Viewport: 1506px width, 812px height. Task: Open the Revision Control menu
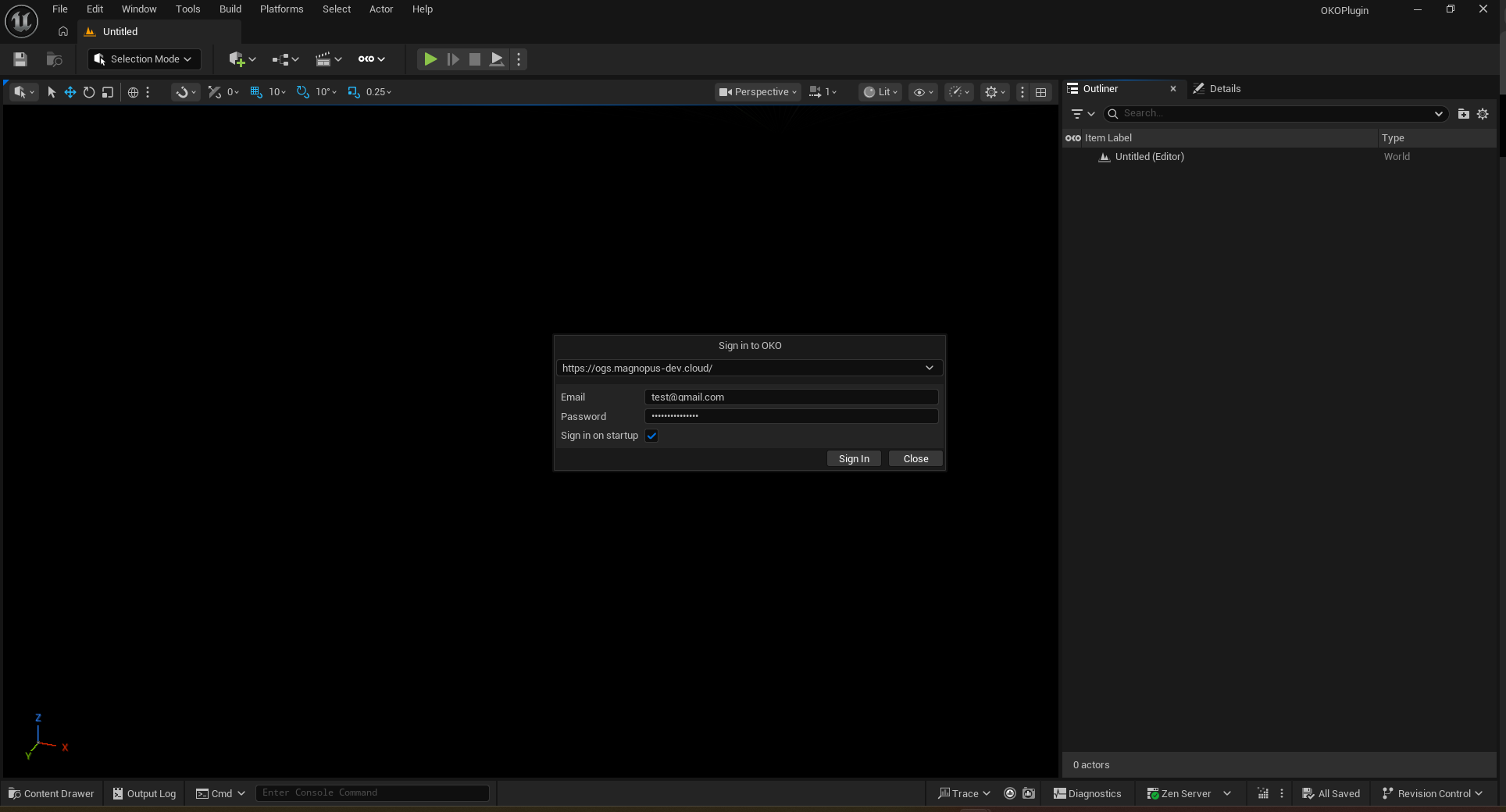pyautogui.click(x=1432, y=793)
